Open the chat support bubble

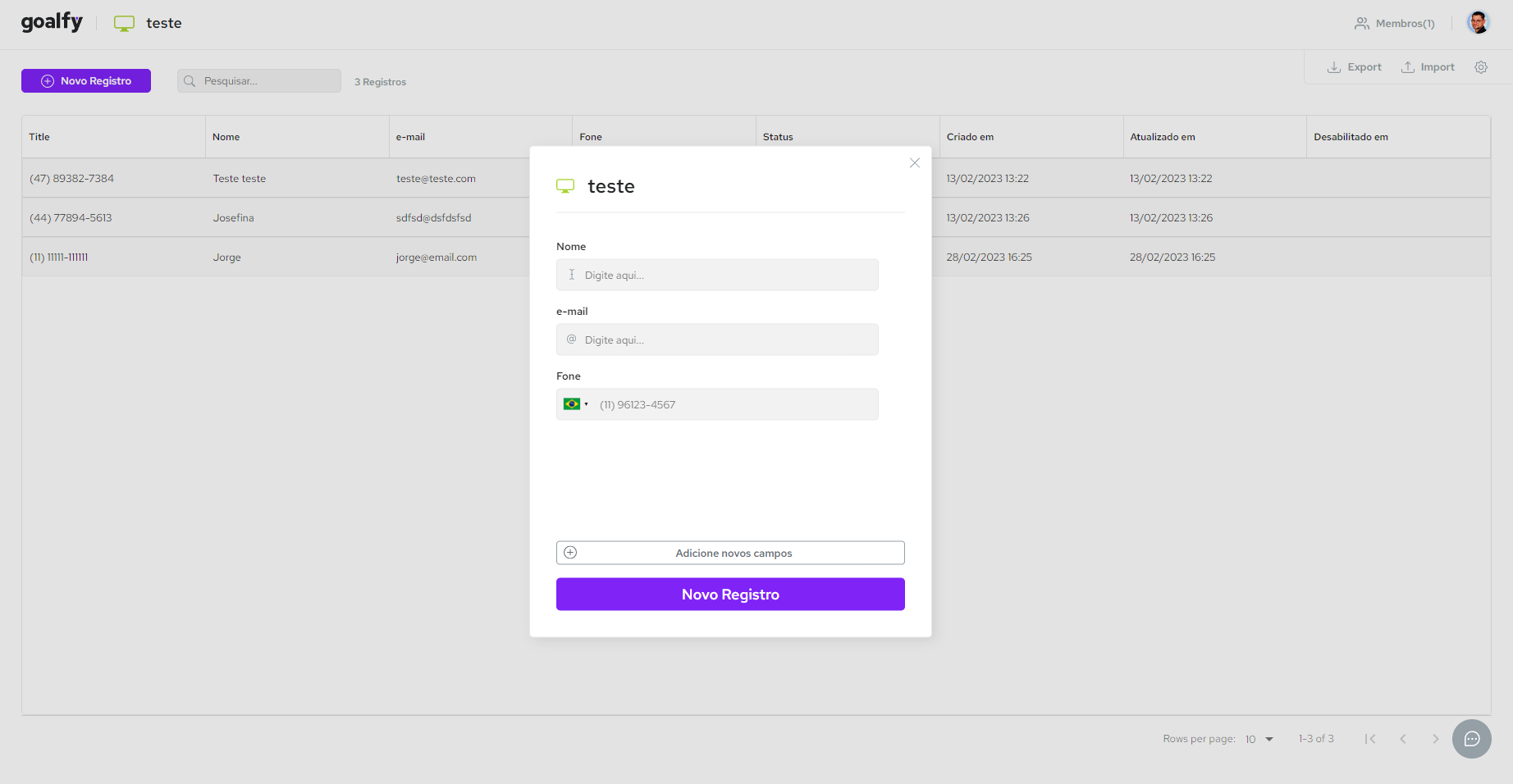(x=1471, y=739)
